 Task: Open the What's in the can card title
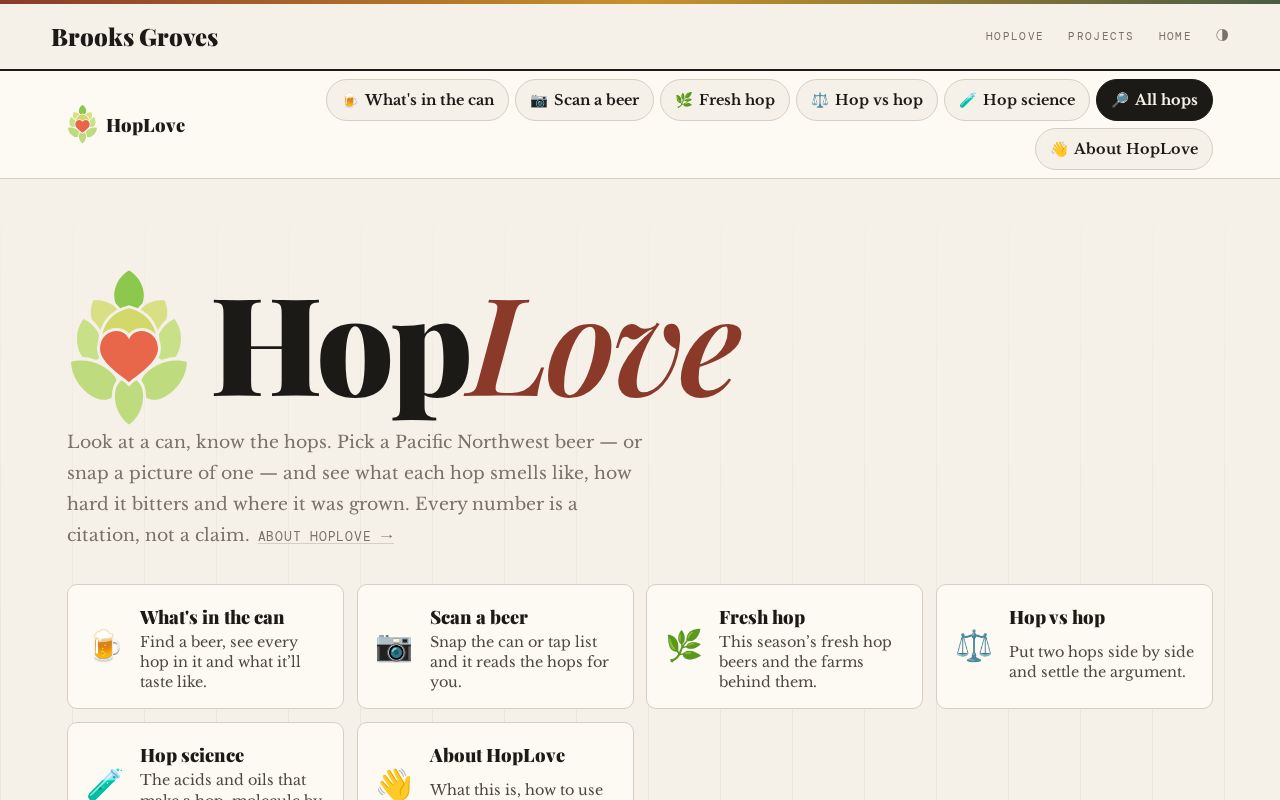click(212, 617)
